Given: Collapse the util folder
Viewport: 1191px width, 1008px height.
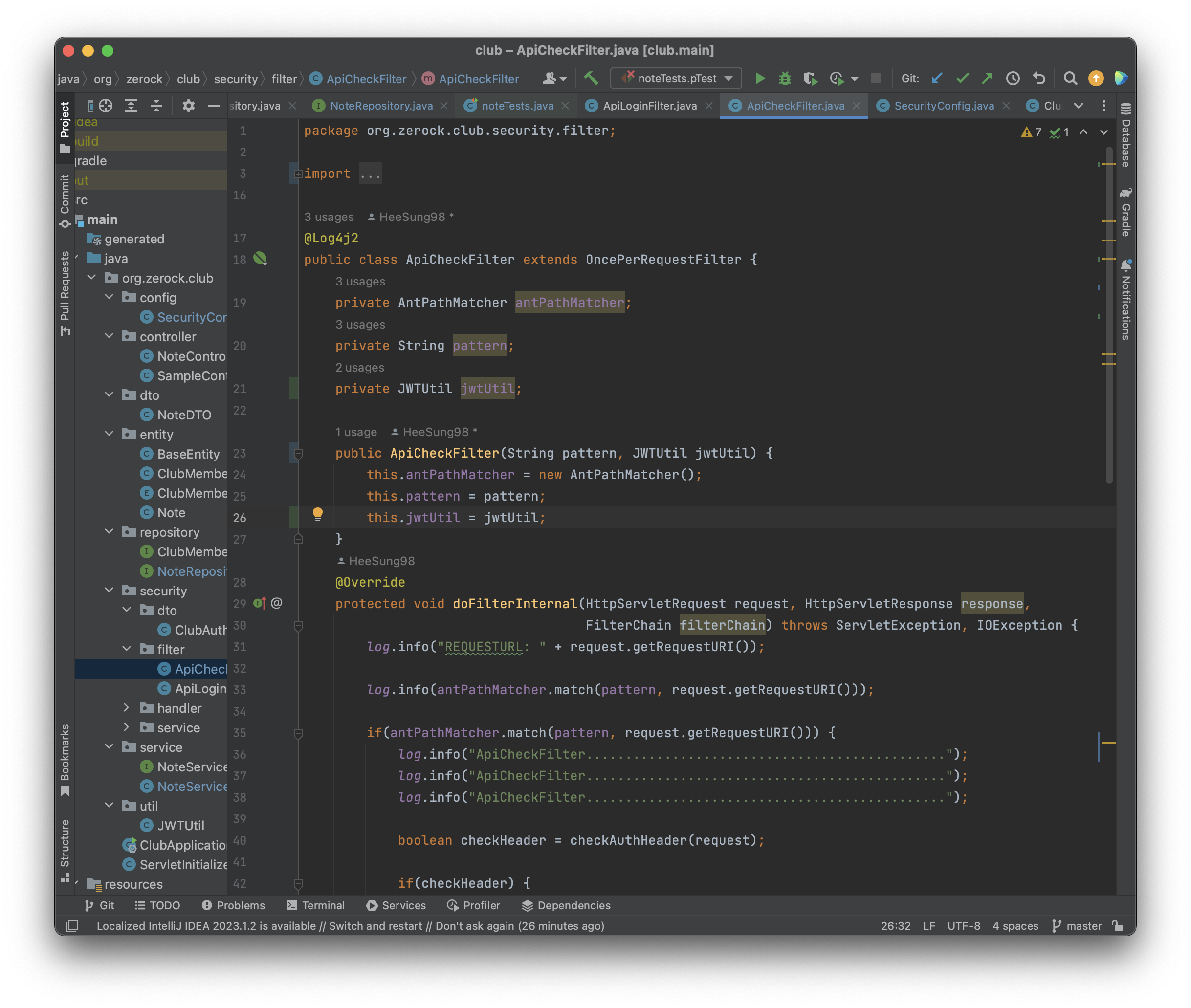Looking at the screenshot, I should (109, 805).
